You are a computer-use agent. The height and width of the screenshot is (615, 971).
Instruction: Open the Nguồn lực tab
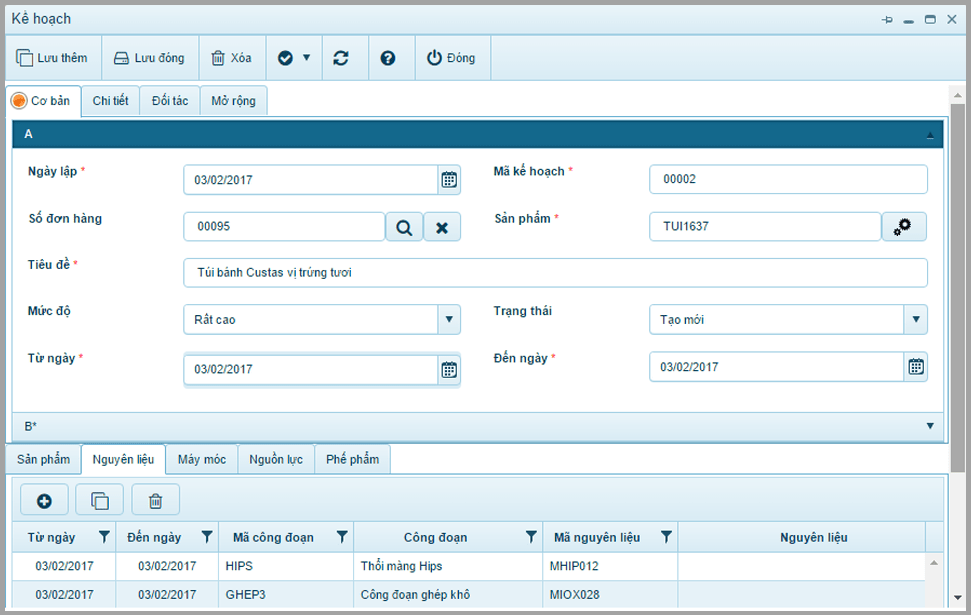coord(276,460)
